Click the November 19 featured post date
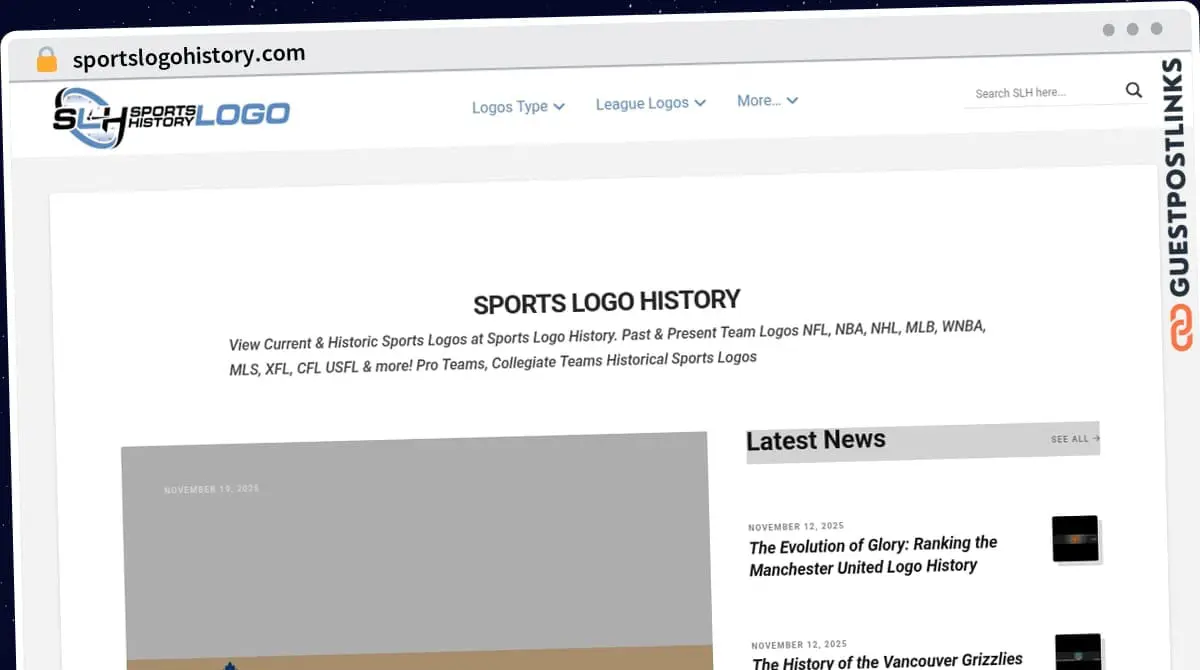 click(213, 489)
